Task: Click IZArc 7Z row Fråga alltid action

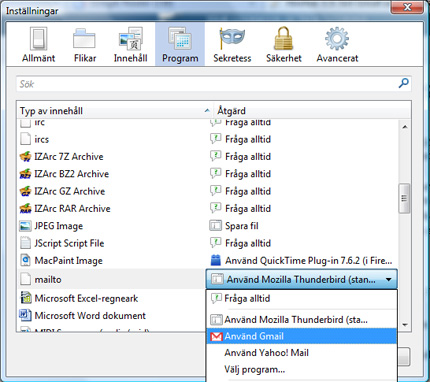Action: point(248,157)
